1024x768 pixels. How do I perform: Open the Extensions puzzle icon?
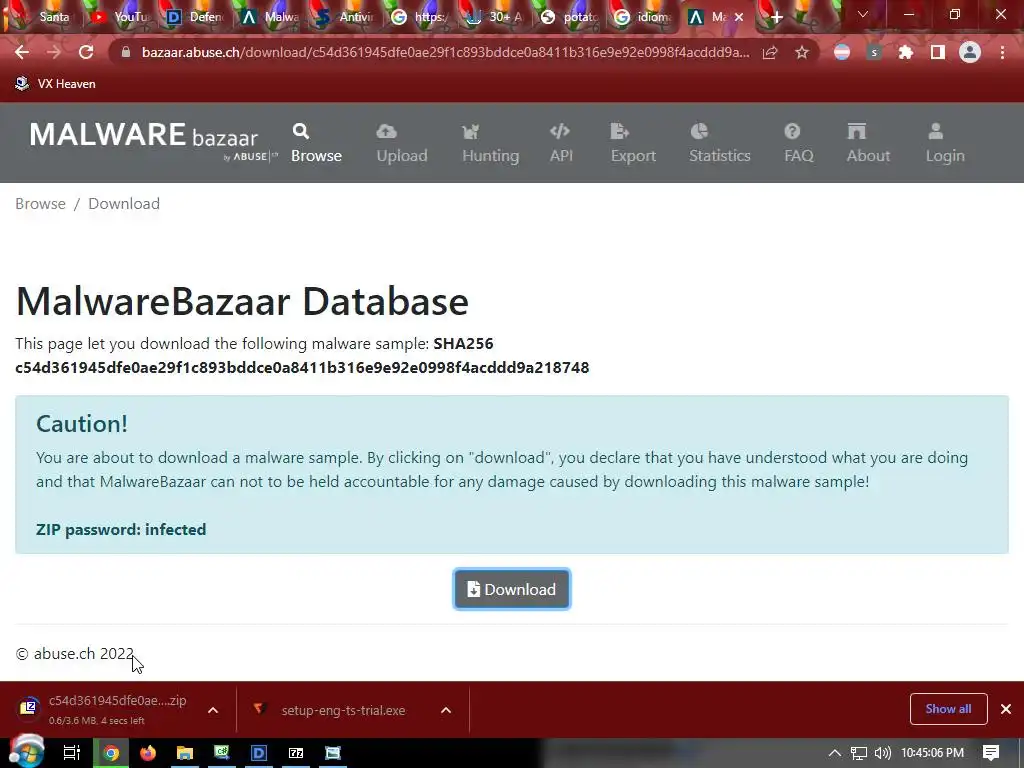click(905, 52)
